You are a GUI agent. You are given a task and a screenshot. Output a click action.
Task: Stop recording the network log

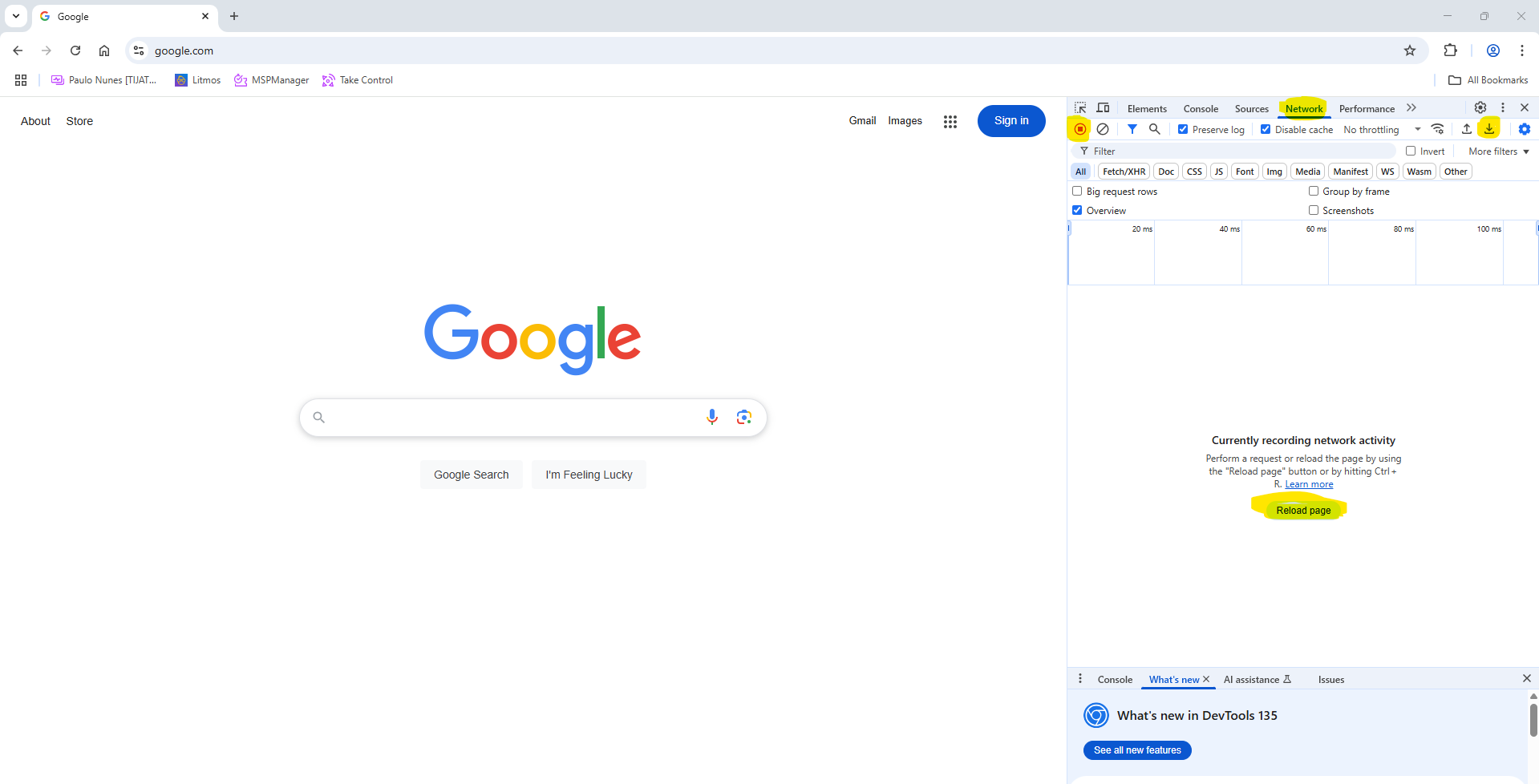pos(1079,128)
